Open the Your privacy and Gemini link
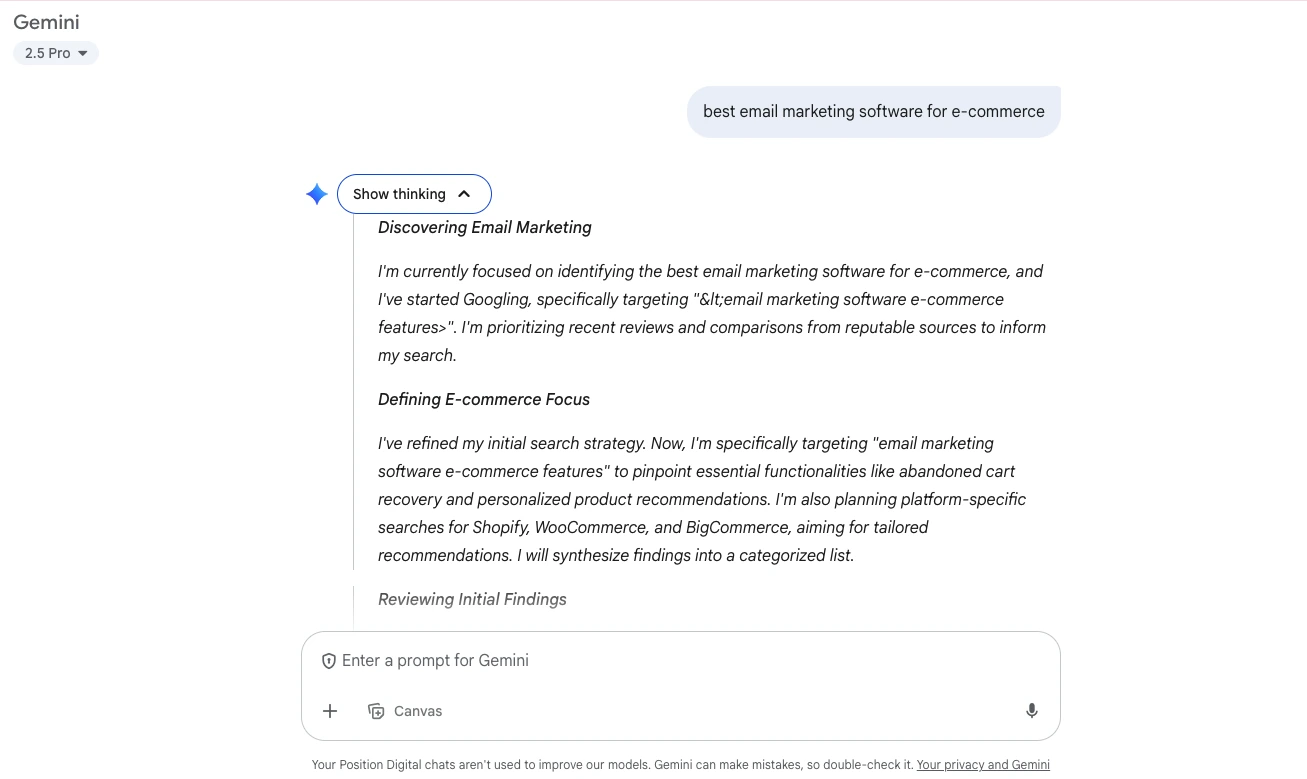 (983, 765)
